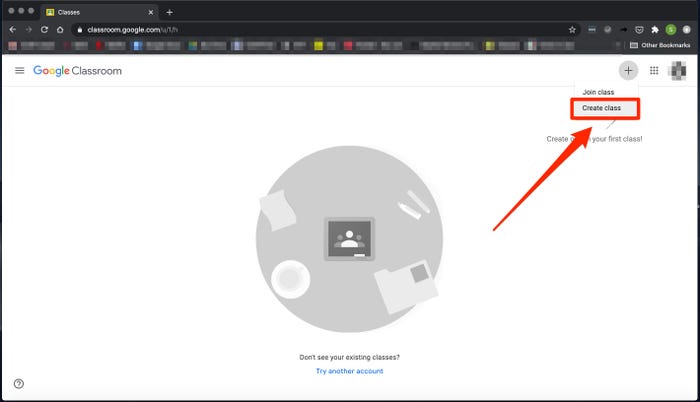Reload the current page
The height and width of the screenshot is (402, 700).
(44, 29)
